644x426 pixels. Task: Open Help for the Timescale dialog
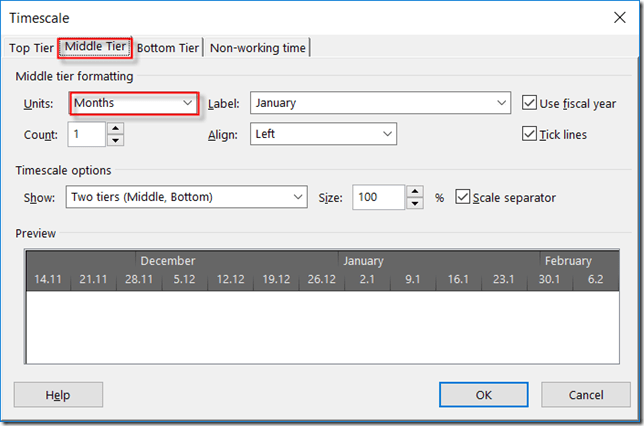click(58, 395)
